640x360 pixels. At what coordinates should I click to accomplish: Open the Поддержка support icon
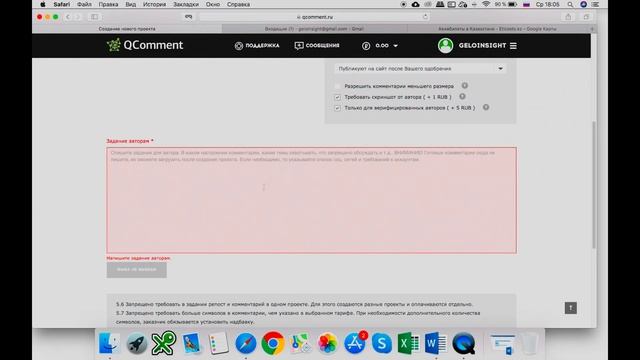pos(239,46)
